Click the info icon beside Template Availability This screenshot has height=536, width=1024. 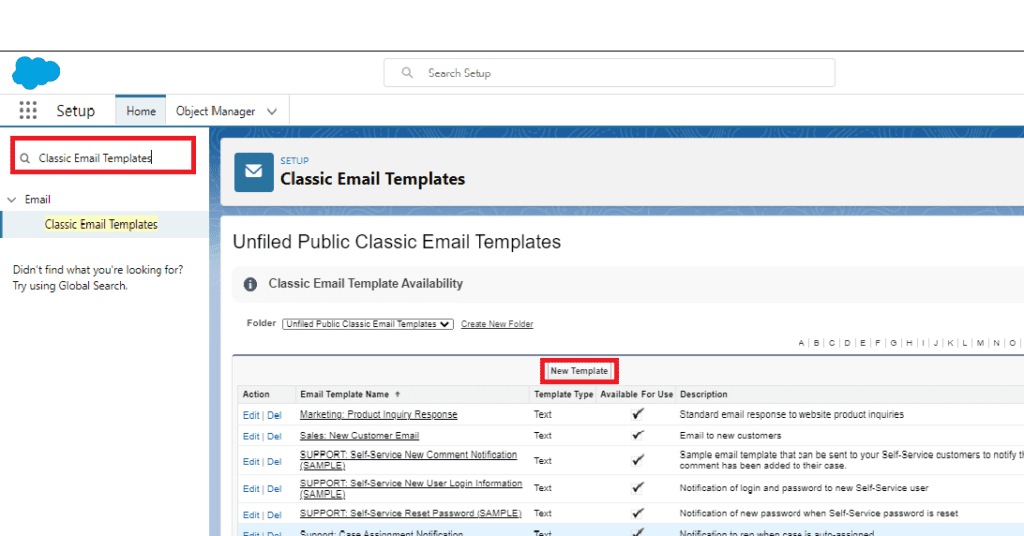250,284
